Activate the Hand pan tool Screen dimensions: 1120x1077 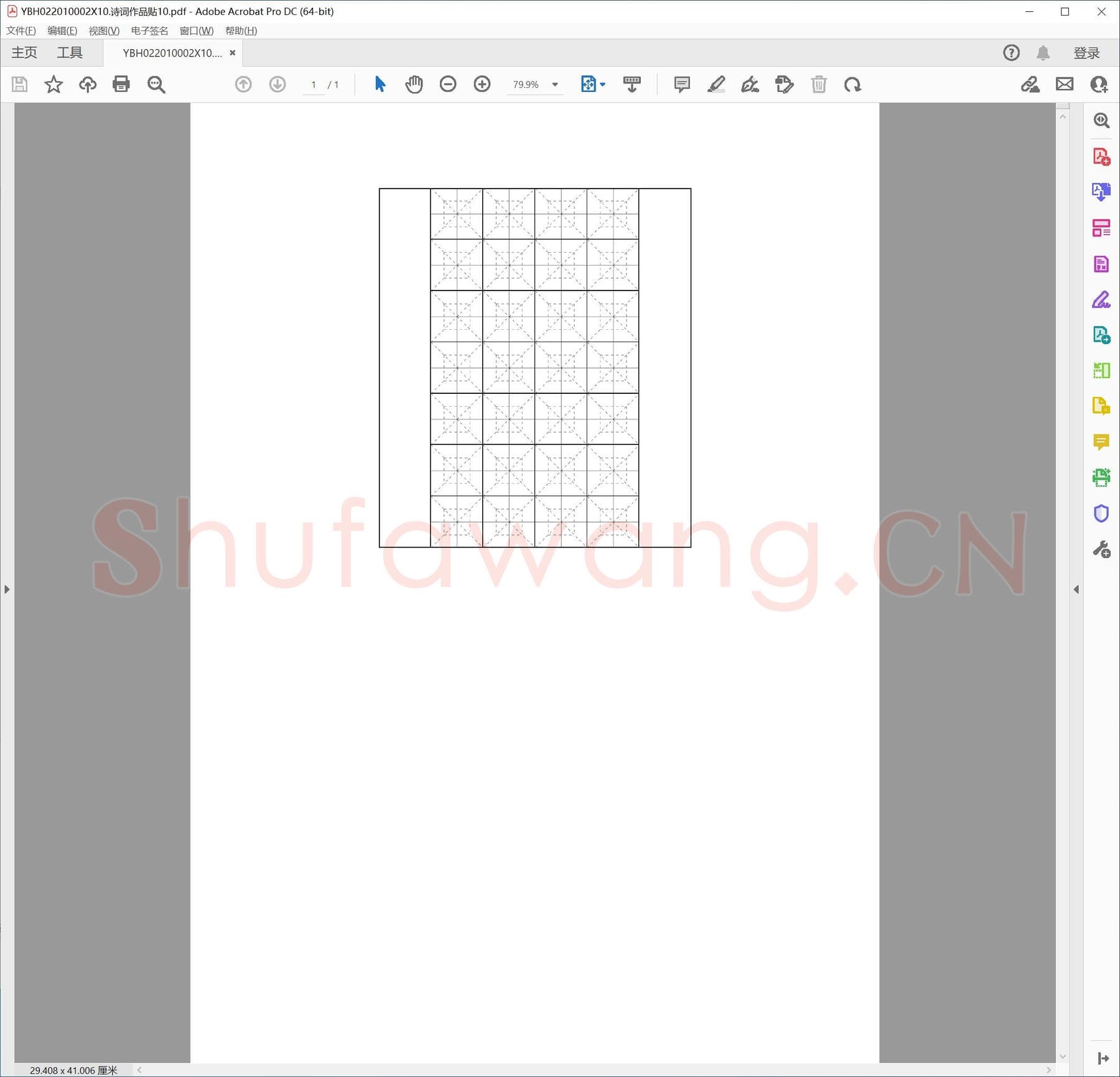click(414, 84)
